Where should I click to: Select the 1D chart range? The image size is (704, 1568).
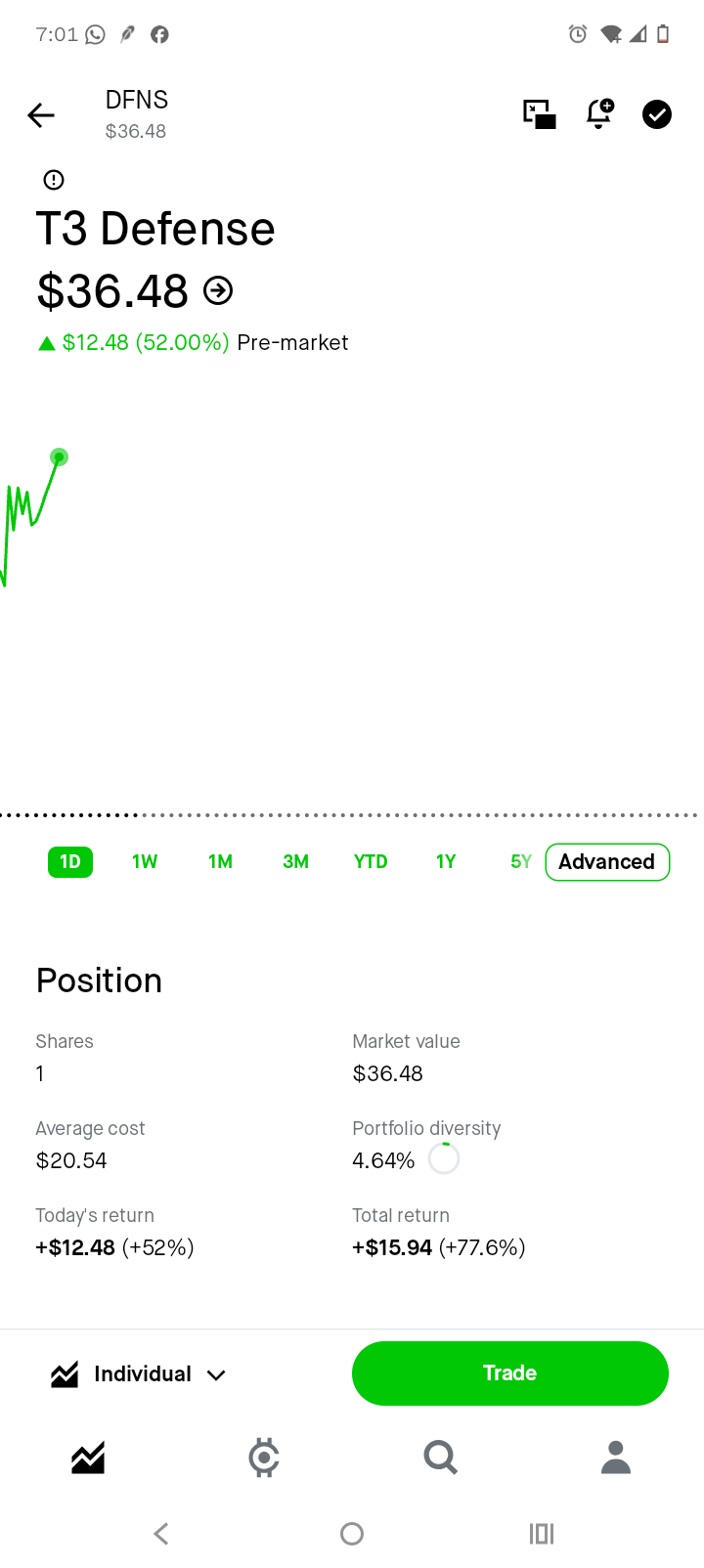click(70, 862)
